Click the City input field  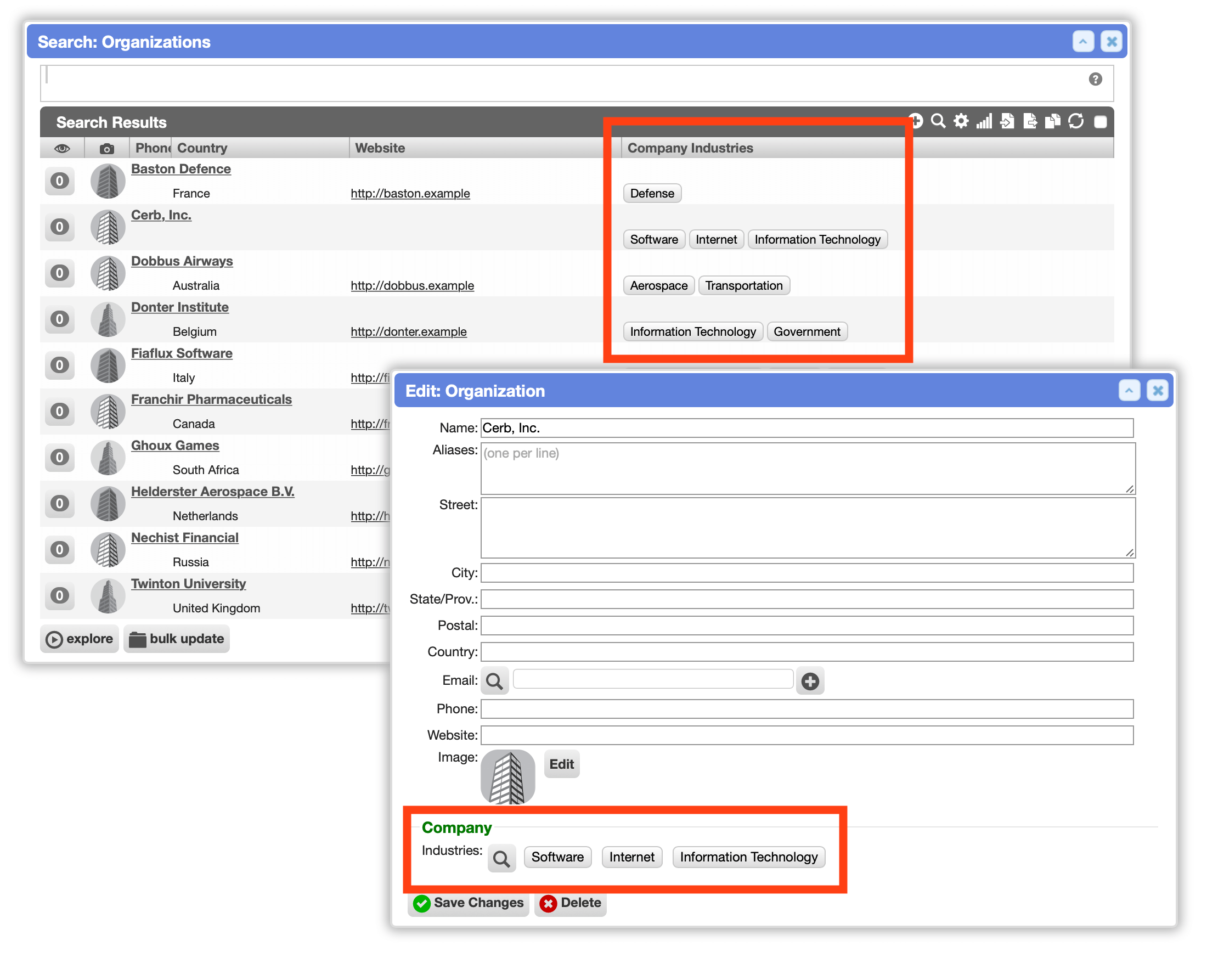[808, 573]
